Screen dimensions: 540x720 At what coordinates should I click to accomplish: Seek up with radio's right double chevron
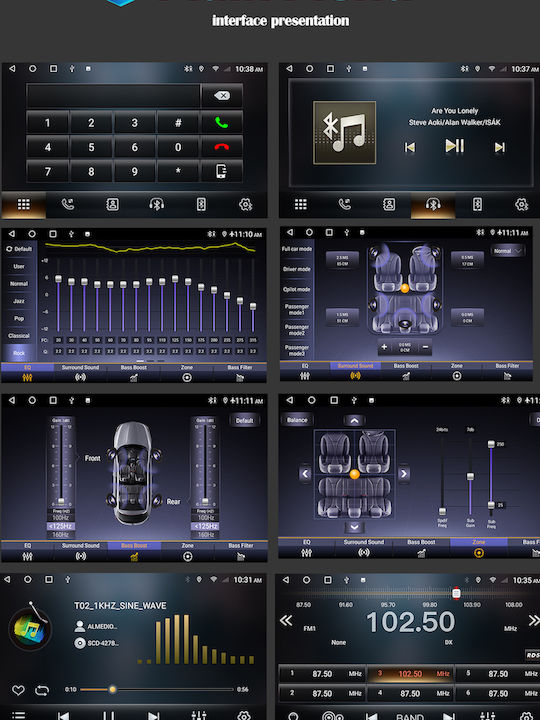click(x=534, y=621)
